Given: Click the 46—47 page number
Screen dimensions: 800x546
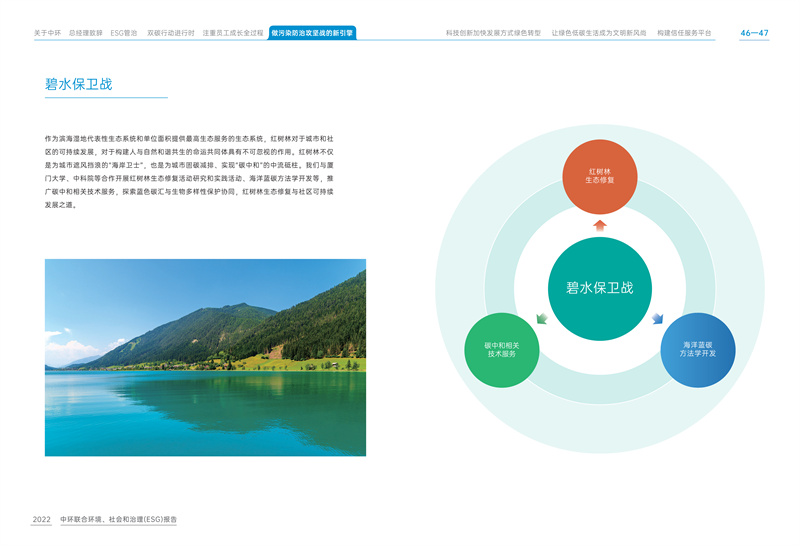Looking at the screenshot, I should click(x=754, y=33).
